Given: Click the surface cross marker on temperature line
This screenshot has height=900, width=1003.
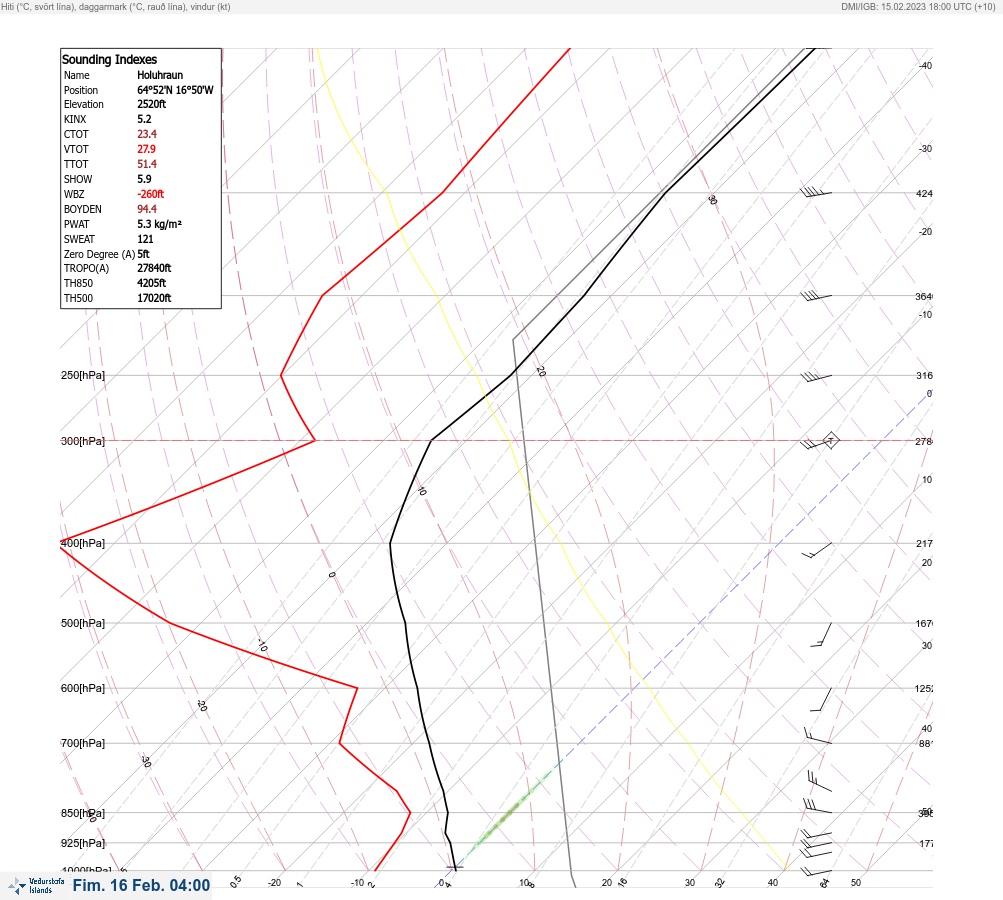Looking at the screenshot, I should point(455,868).
